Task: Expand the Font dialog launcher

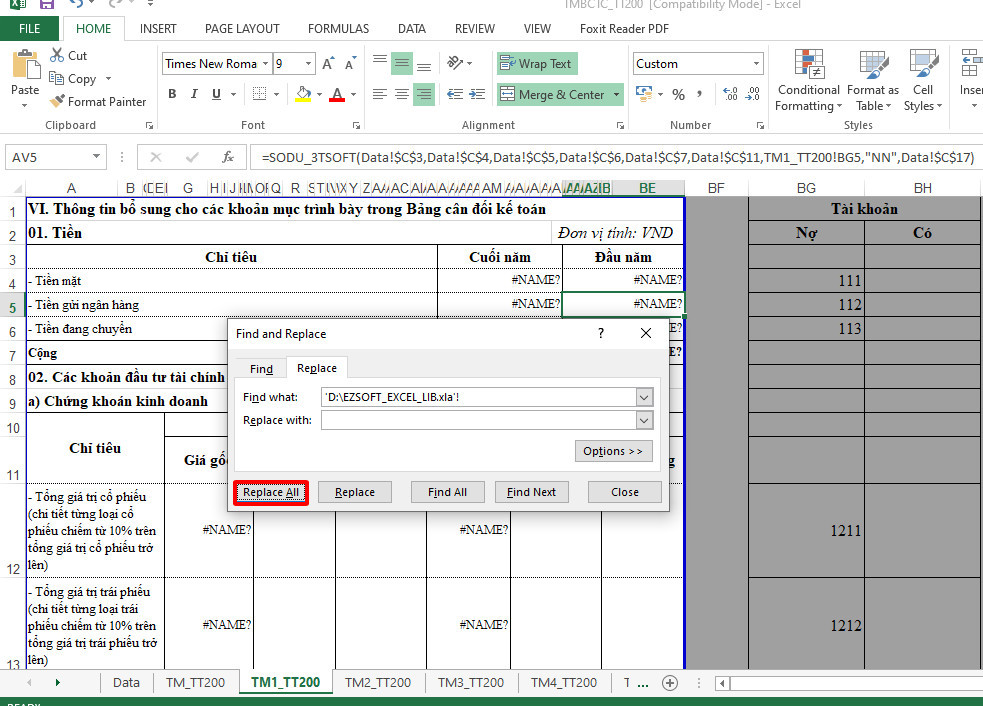Action: [356, 125]
